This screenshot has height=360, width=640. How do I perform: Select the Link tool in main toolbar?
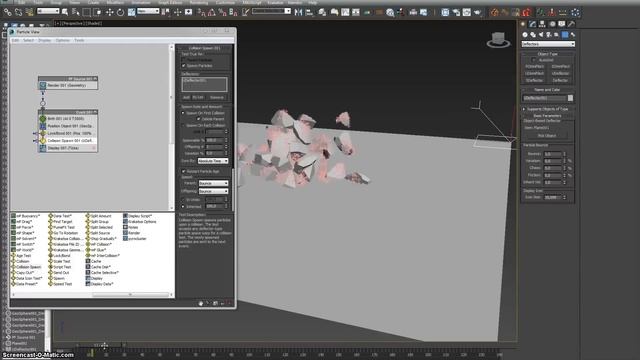[x=7, y=13]
